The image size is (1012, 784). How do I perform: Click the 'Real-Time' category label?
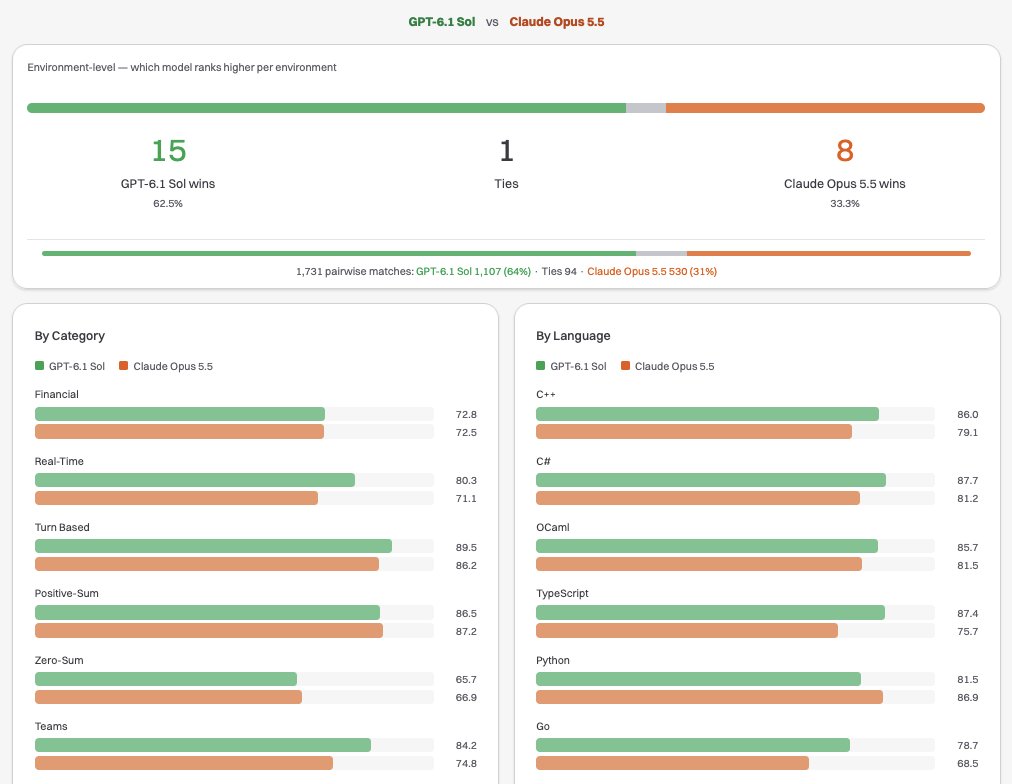click(59, 461)
